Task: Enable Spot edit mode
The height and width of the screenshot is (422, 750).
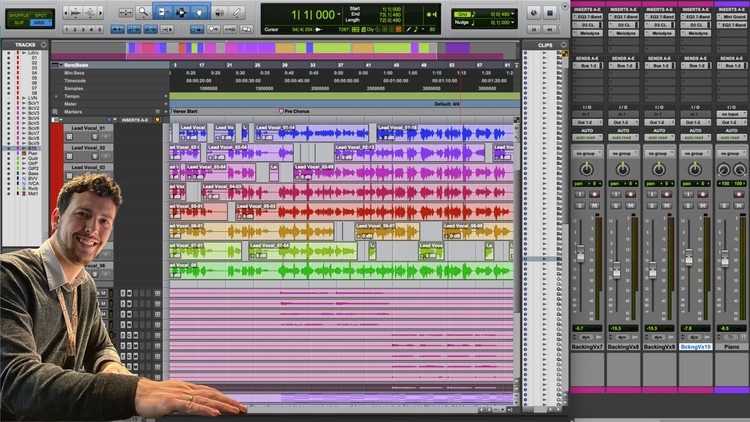Action: click(x=41, y=15)
